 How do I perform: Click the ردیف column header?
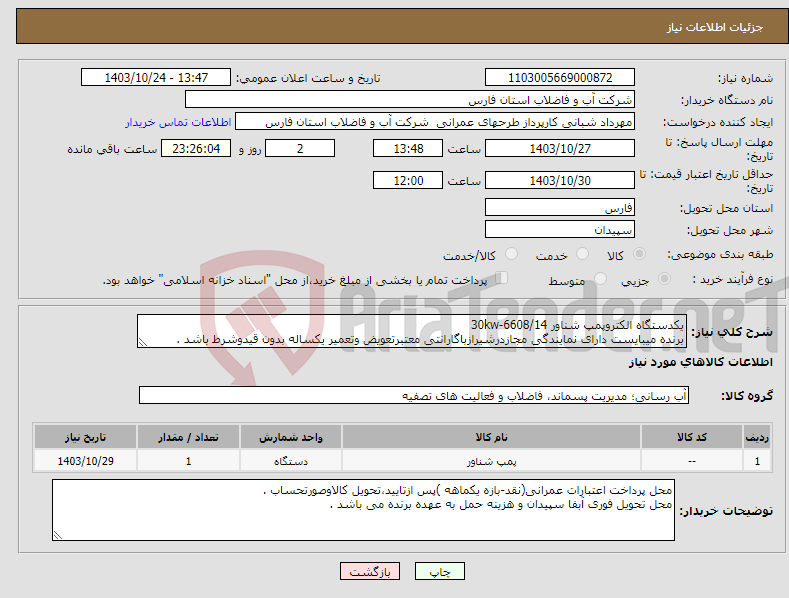[x=757, y=437]
